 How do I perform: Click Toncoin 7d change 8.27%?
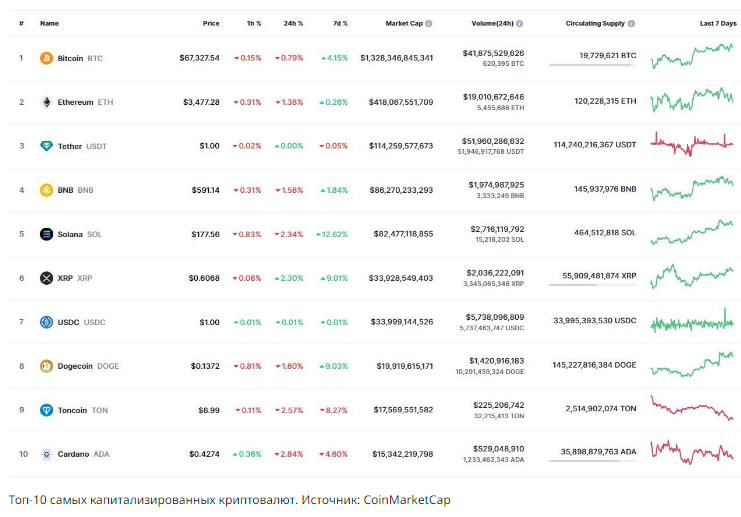click(x=334, y=410)
